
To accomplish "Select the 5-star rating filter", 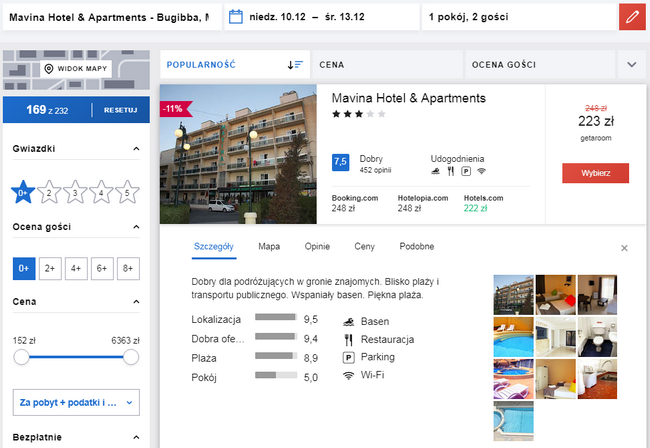I will coord(127,192).
